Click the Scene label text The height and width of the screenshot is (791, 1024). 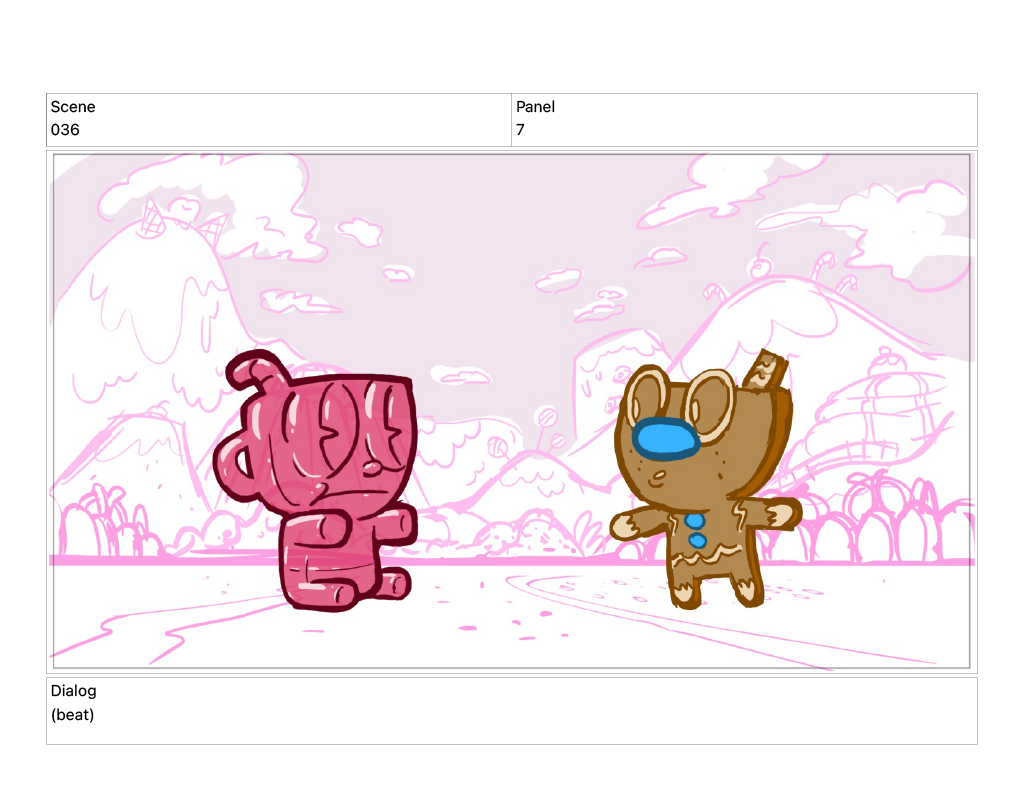click(x=73, y=107)
